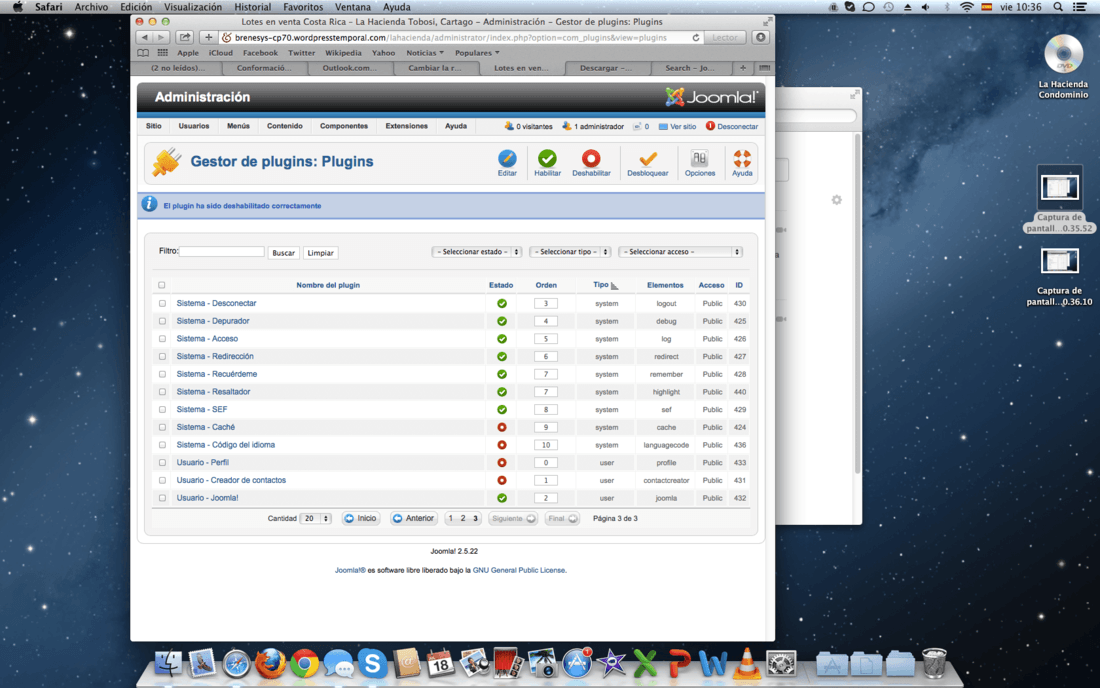
Task: Click the Filtro text input field
Action: click(x=222, y=251)
